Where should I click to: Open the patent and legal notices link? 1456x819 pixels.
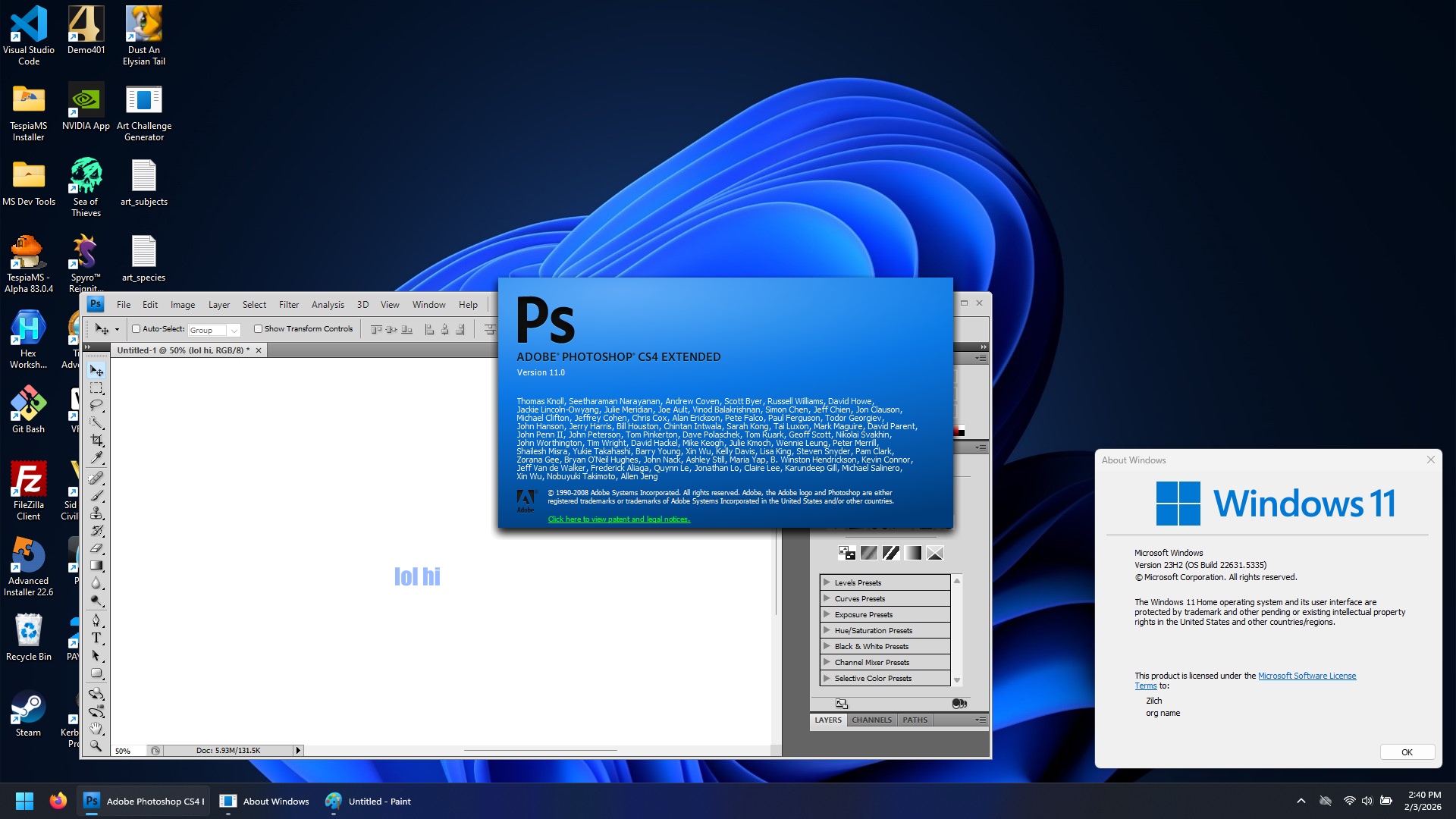tap(619, 519)
